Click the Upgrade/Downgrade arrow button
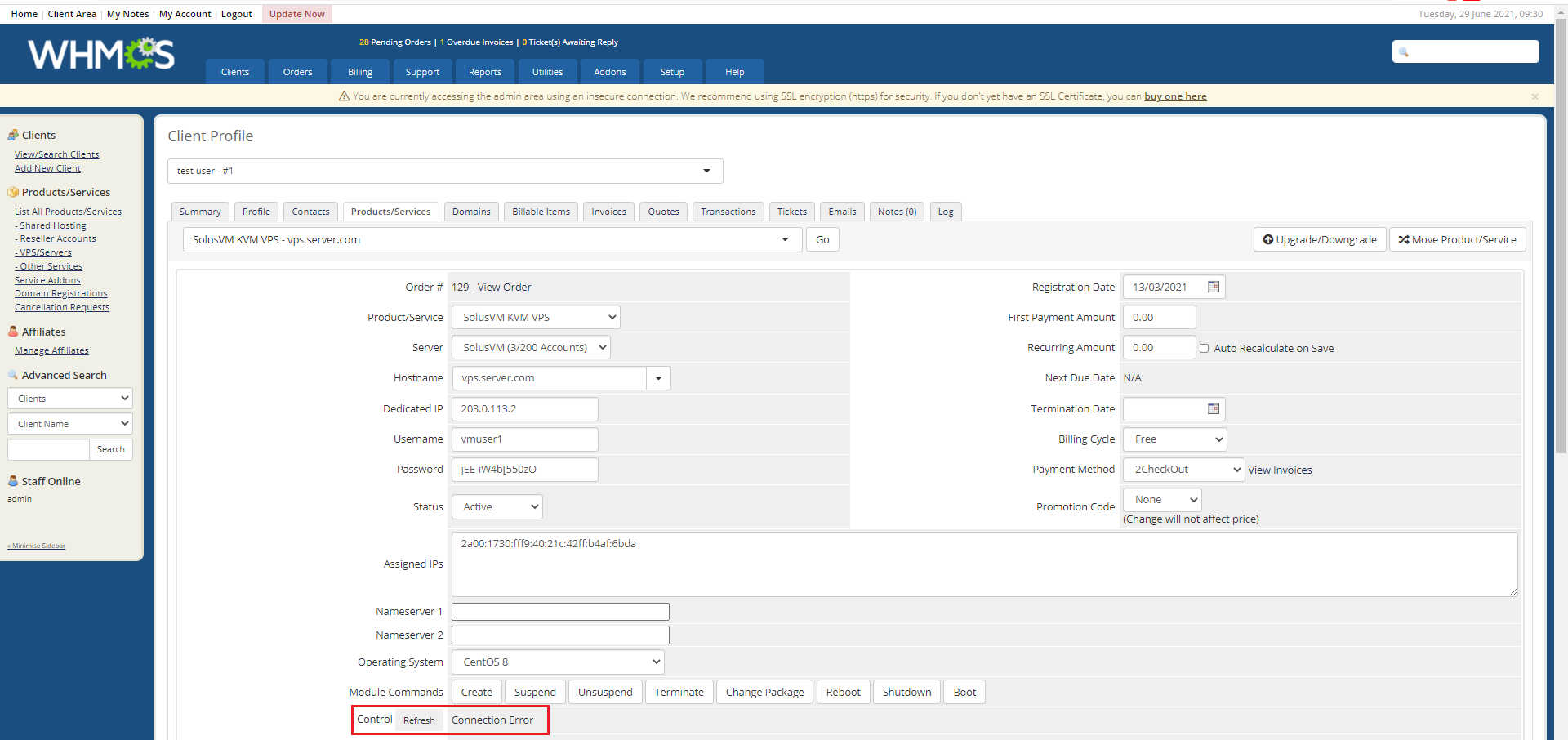The image size is (1568, 740). [1320, 239]
